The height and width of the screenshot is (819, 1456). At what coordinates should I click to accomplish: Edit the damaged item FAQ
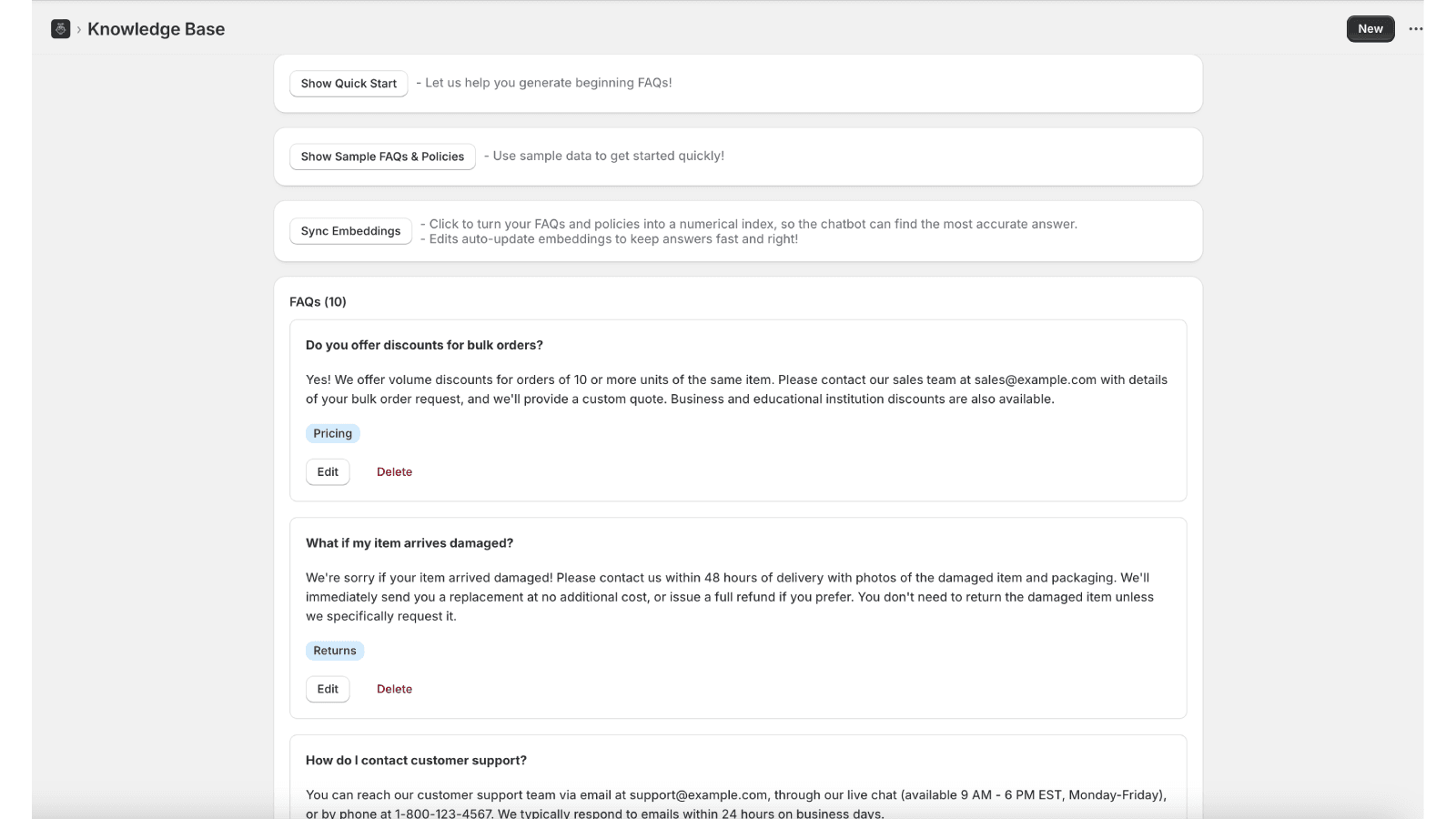click(x=328, y=689)
